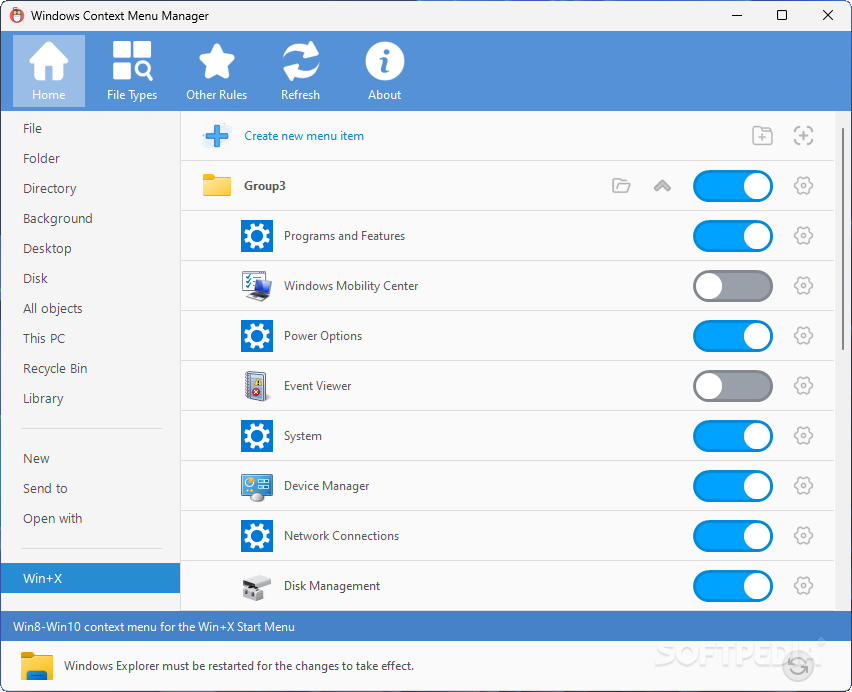Open the Other Rules star section
The height and width of the screenshot is (692, 852).
pos(216,71)
